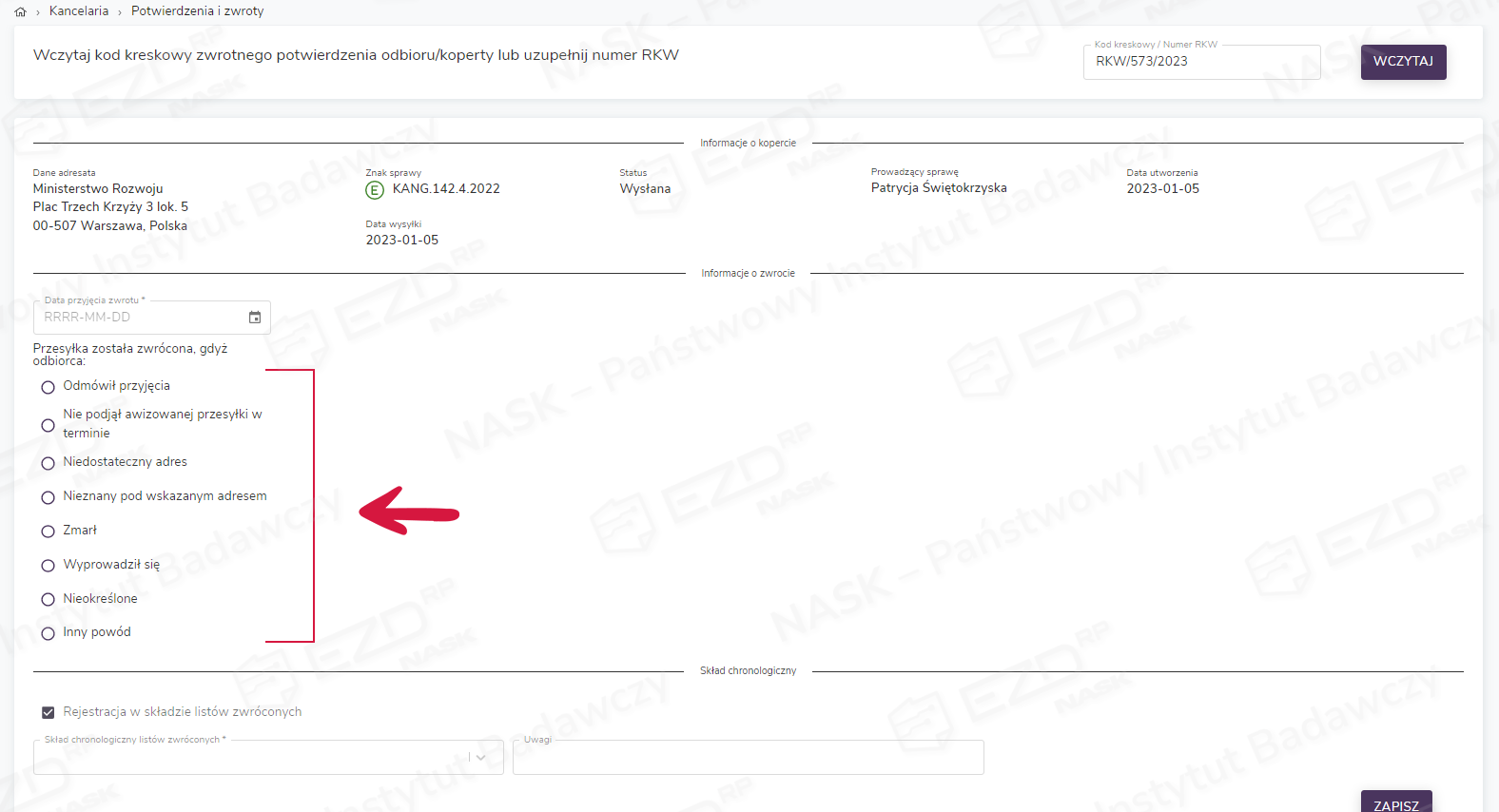
Task: Open the 'Kancelaria' breadcrumb item
Action: (x=79, y=11)
